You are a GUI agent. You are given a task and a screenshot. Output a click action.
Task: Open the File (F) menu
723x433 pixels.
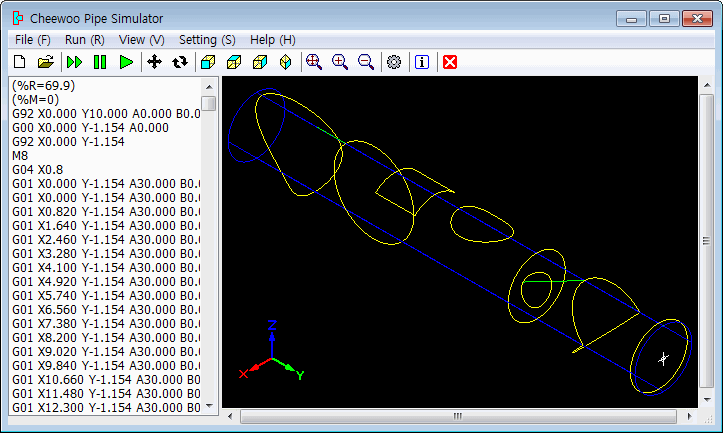[x=32, y=40]
